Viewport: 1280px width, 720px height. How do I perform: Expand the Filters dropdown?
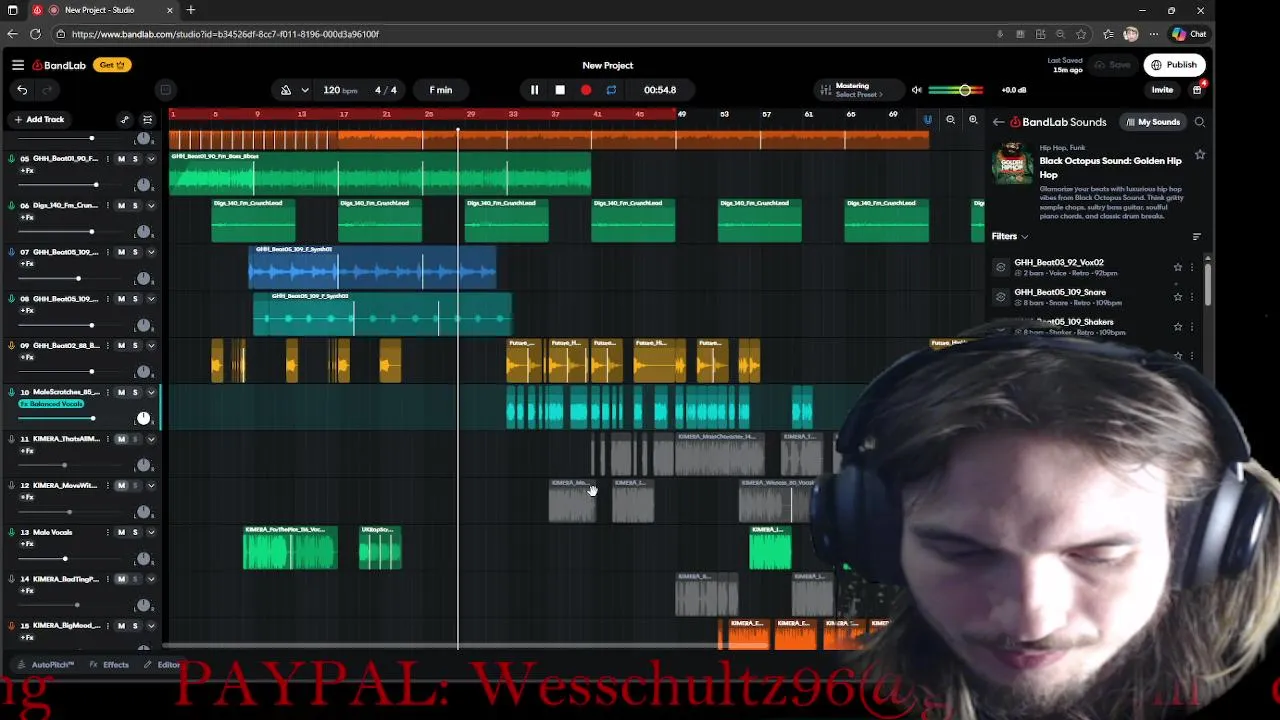coord(1010,237)
